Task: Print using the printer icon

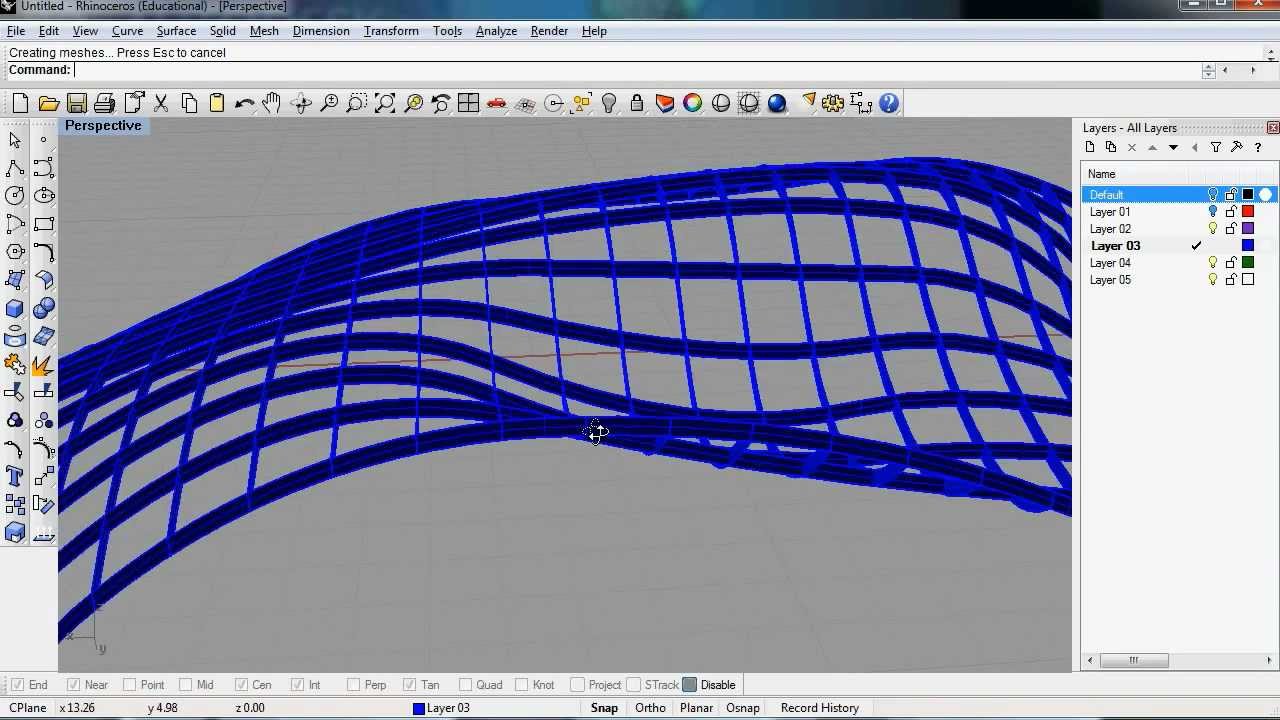Action: point(104,103)
